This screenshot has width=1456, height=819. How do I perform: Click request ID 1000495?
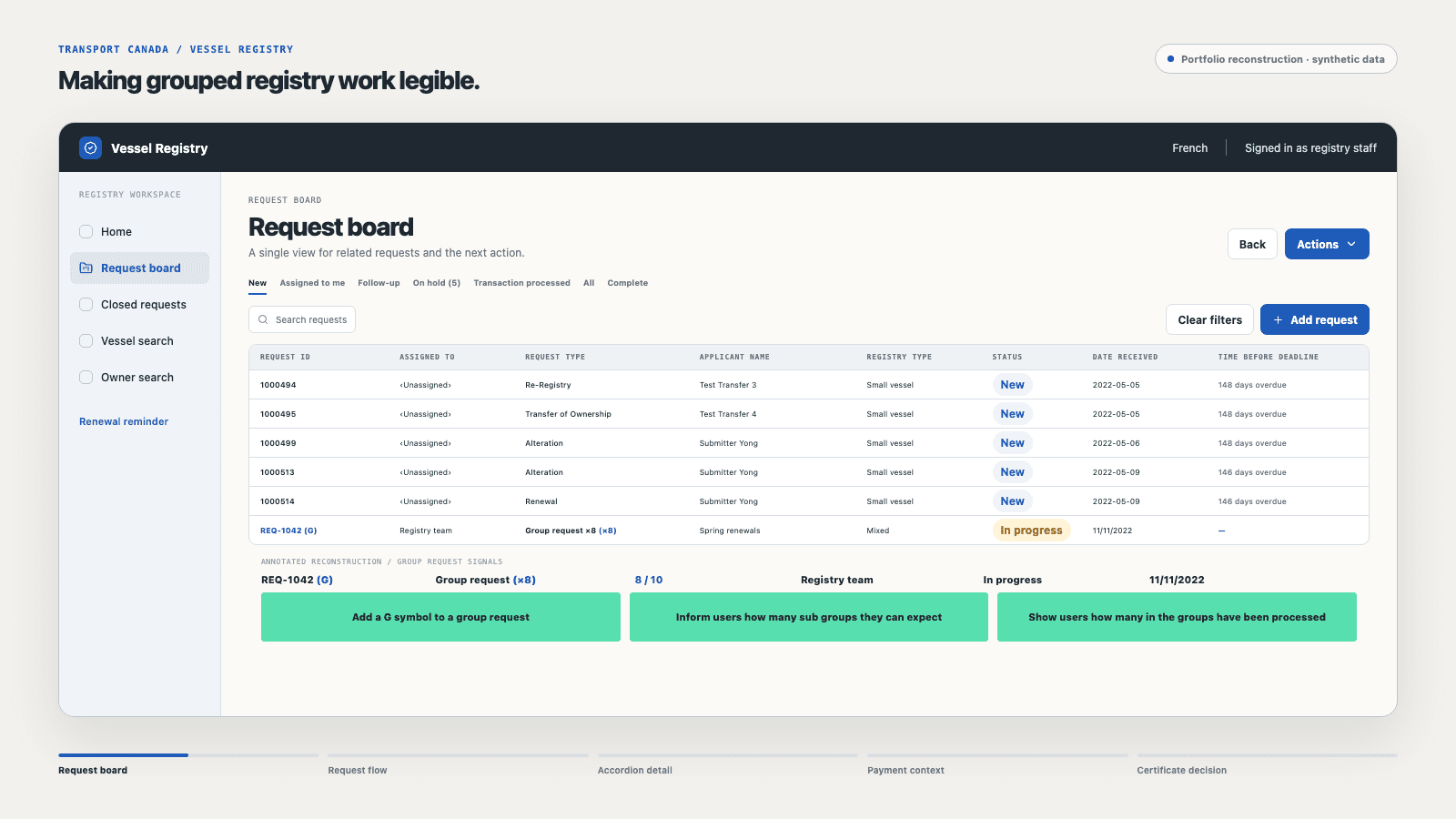click(x=278, y=414)
